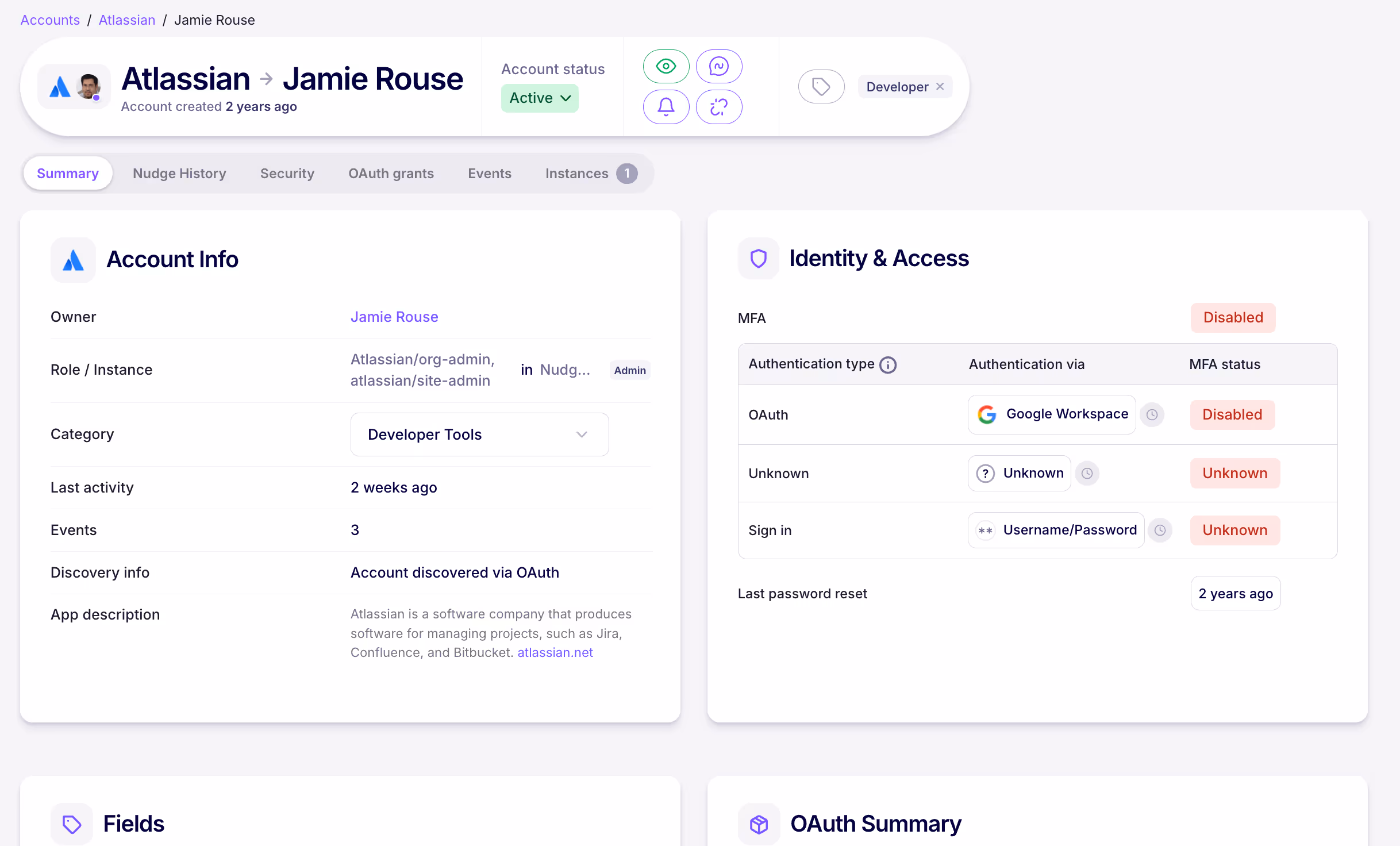The height and width of the screenshot is (846, 1400).
Task: Click the Disabled status in OAuth row
Action: 1232,414
